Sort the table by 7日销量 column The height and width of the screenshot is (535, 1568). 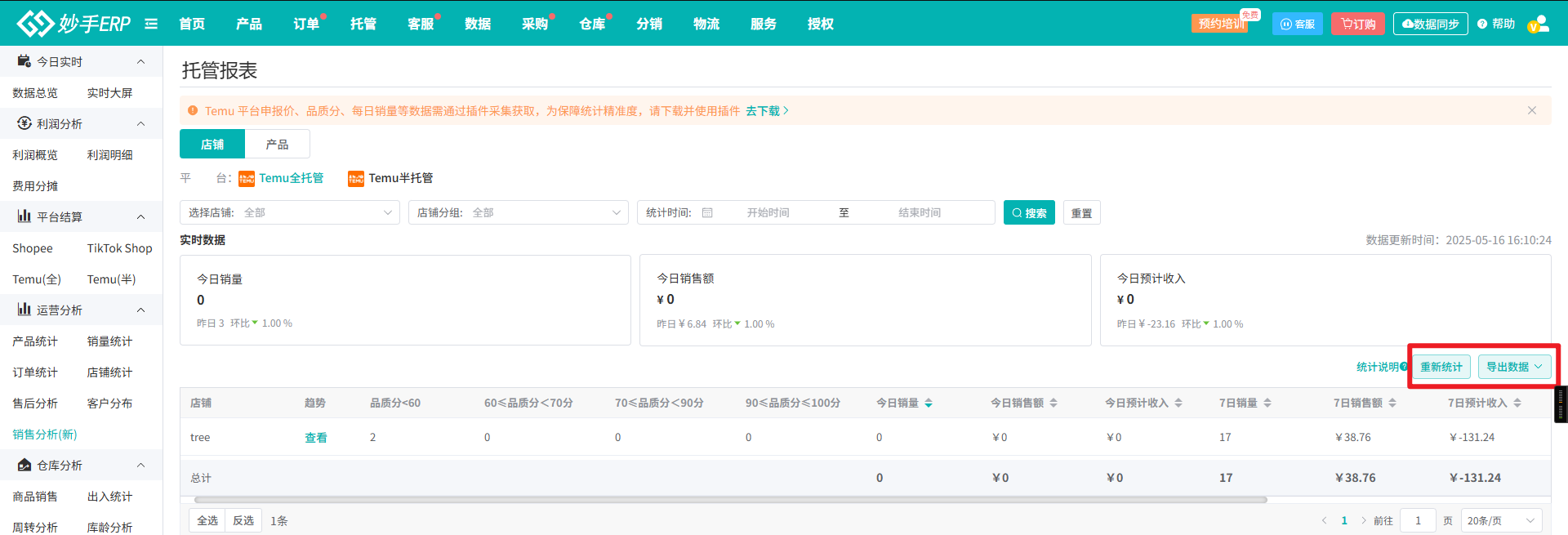(x=1267, y=403)
